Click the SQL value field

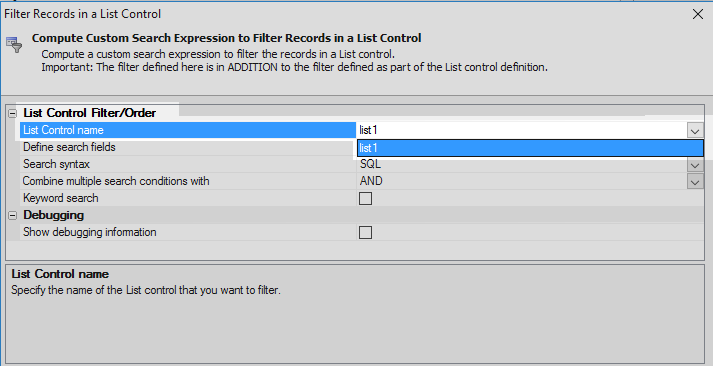pyautogui.click(x=522, y=164)
